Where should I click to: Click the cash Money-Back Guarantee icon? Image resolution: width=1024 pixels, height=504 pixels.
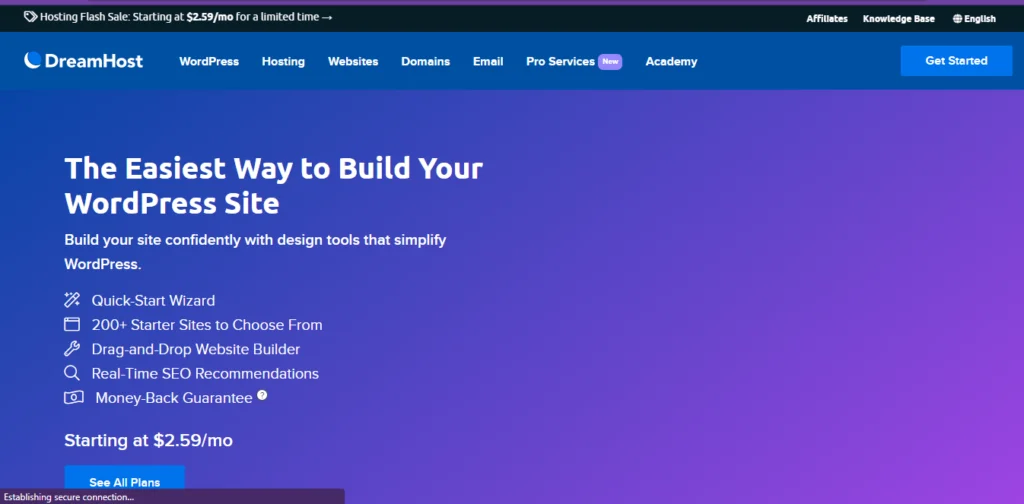pos(73,398)
